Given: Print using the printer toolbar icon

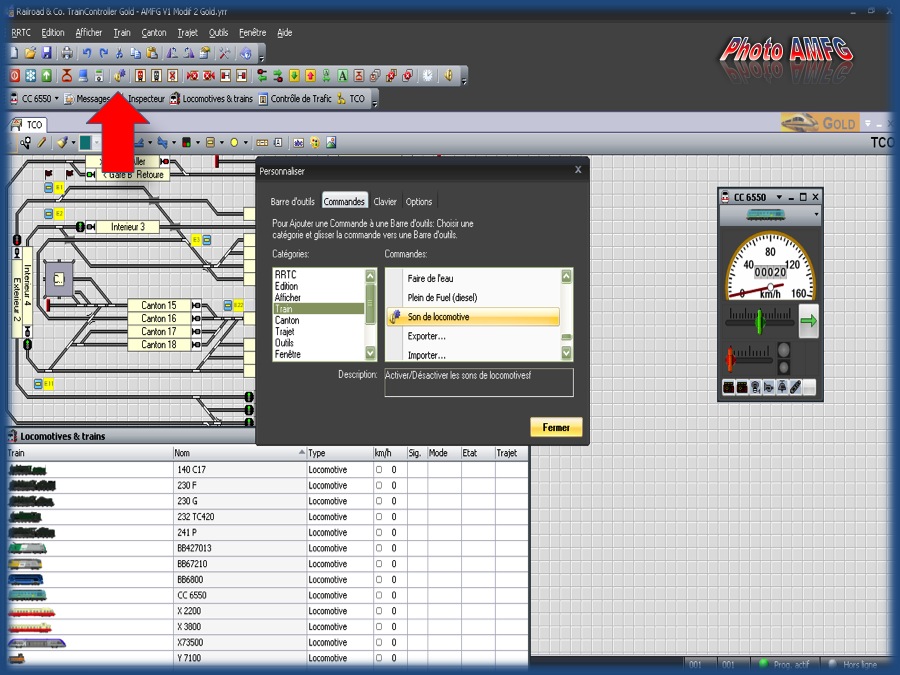Looking at the screenshot, I should click(x=67, y=53).
